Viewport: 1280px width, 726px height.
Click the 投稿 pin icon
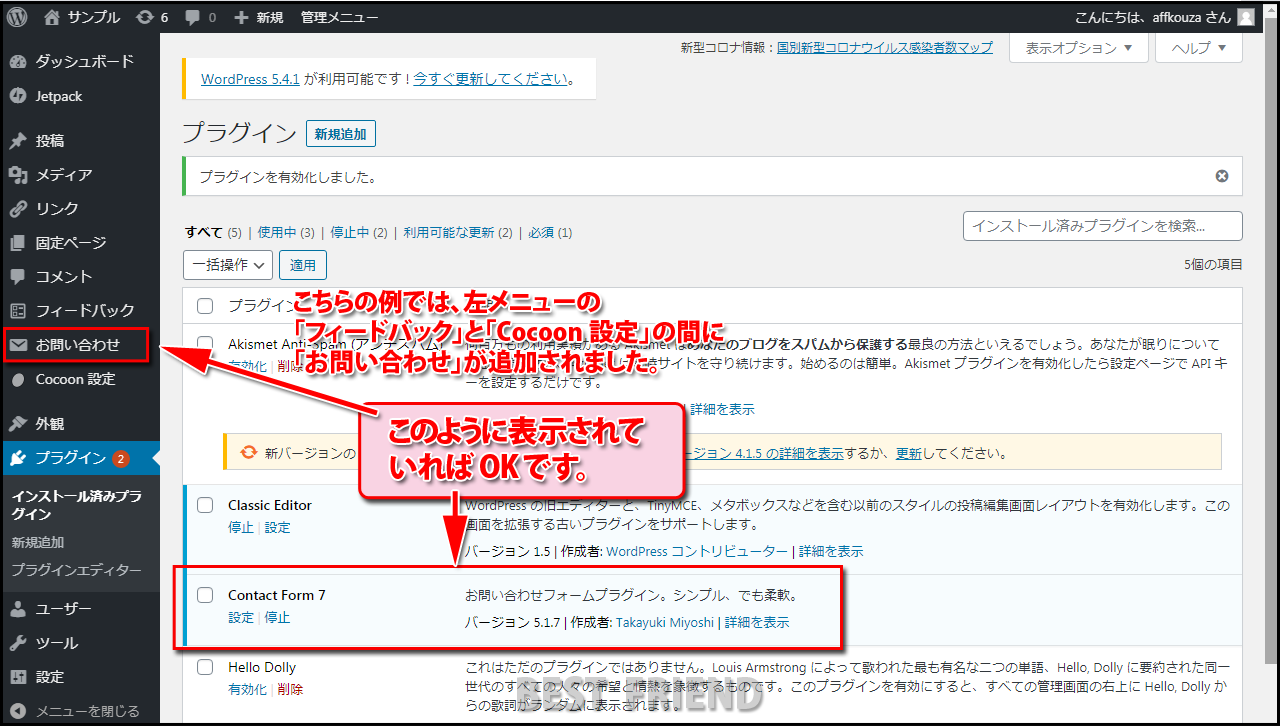tap(18, 141)
